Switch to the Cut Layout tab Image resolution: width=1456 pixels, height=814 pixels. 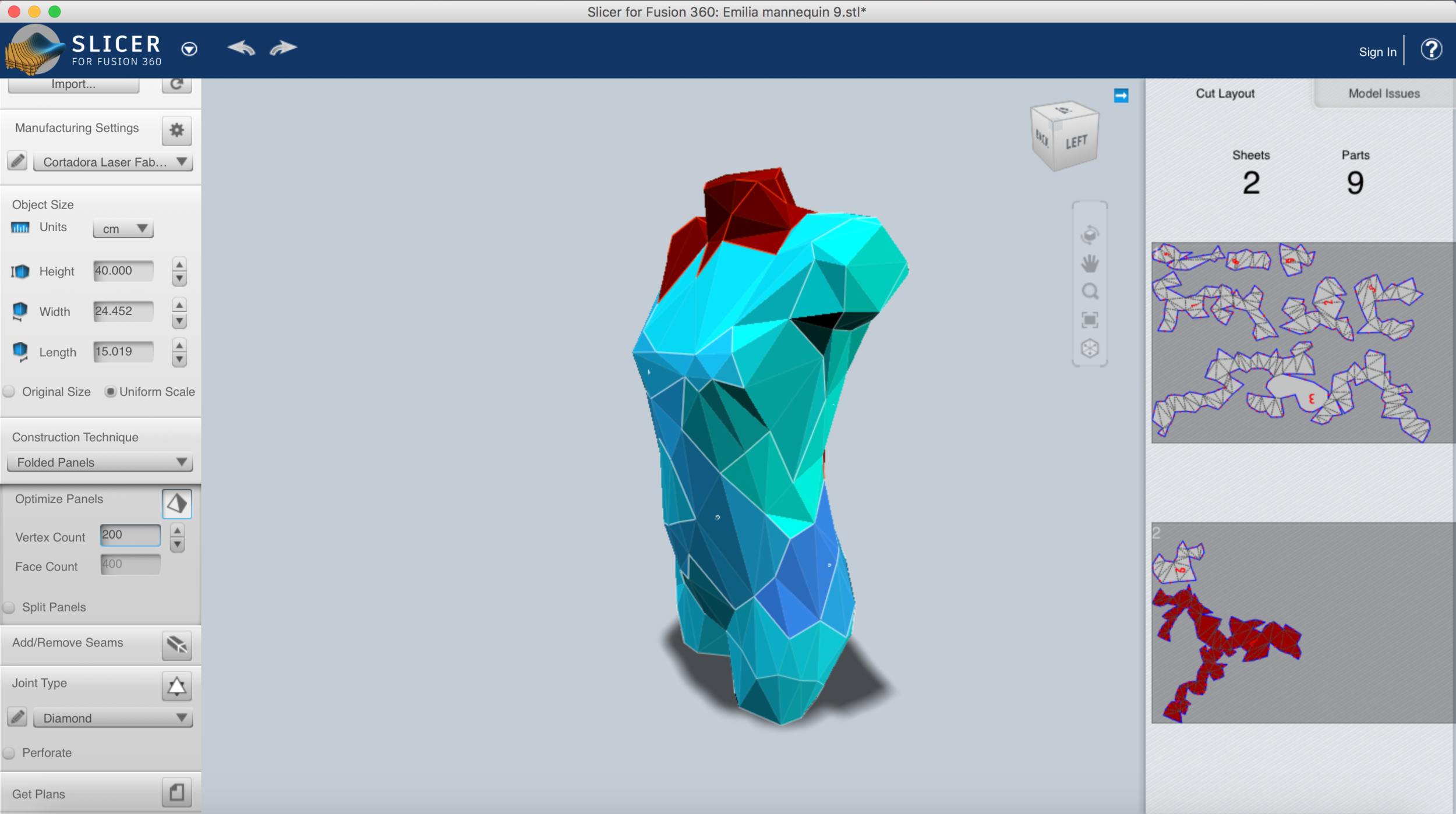pos(1225,93)
